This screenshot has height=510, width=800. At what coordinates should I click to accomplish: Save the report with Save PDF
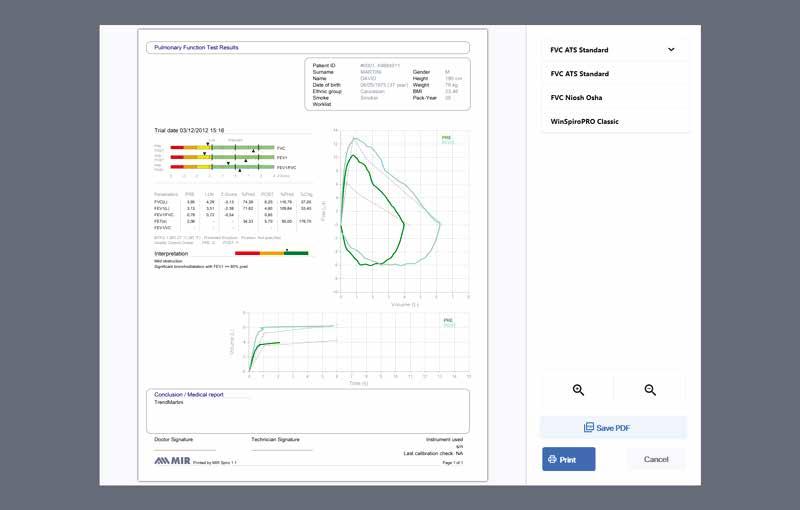click(x=613, y=428)
